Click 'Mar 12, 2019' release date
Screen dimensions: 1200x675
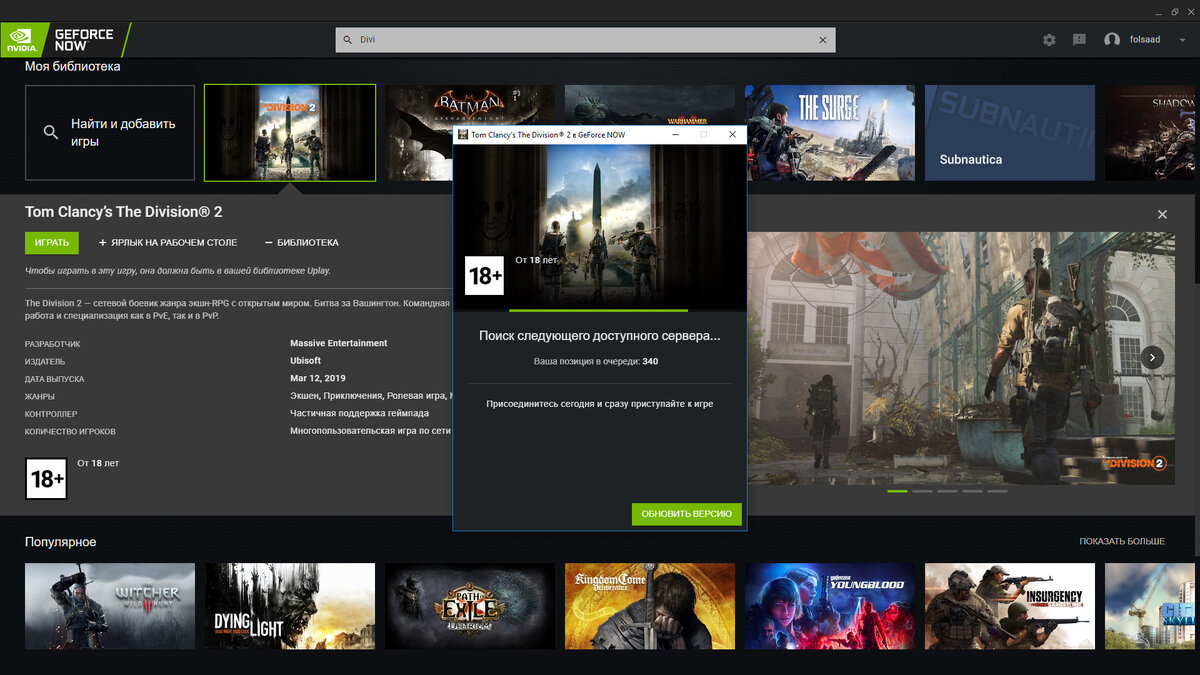tap(317, 379)
